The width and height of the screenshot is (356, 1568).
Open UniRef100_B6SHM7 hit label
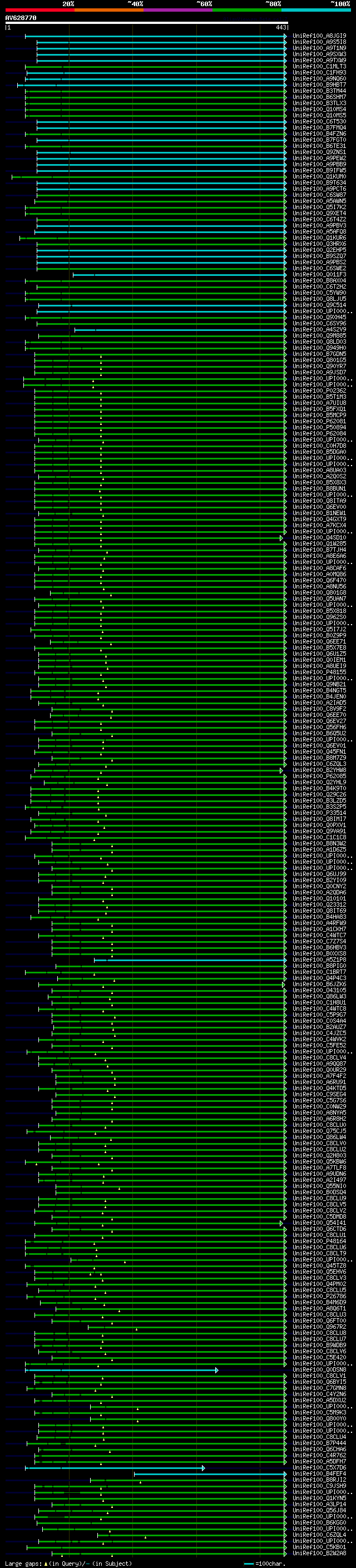319,97
